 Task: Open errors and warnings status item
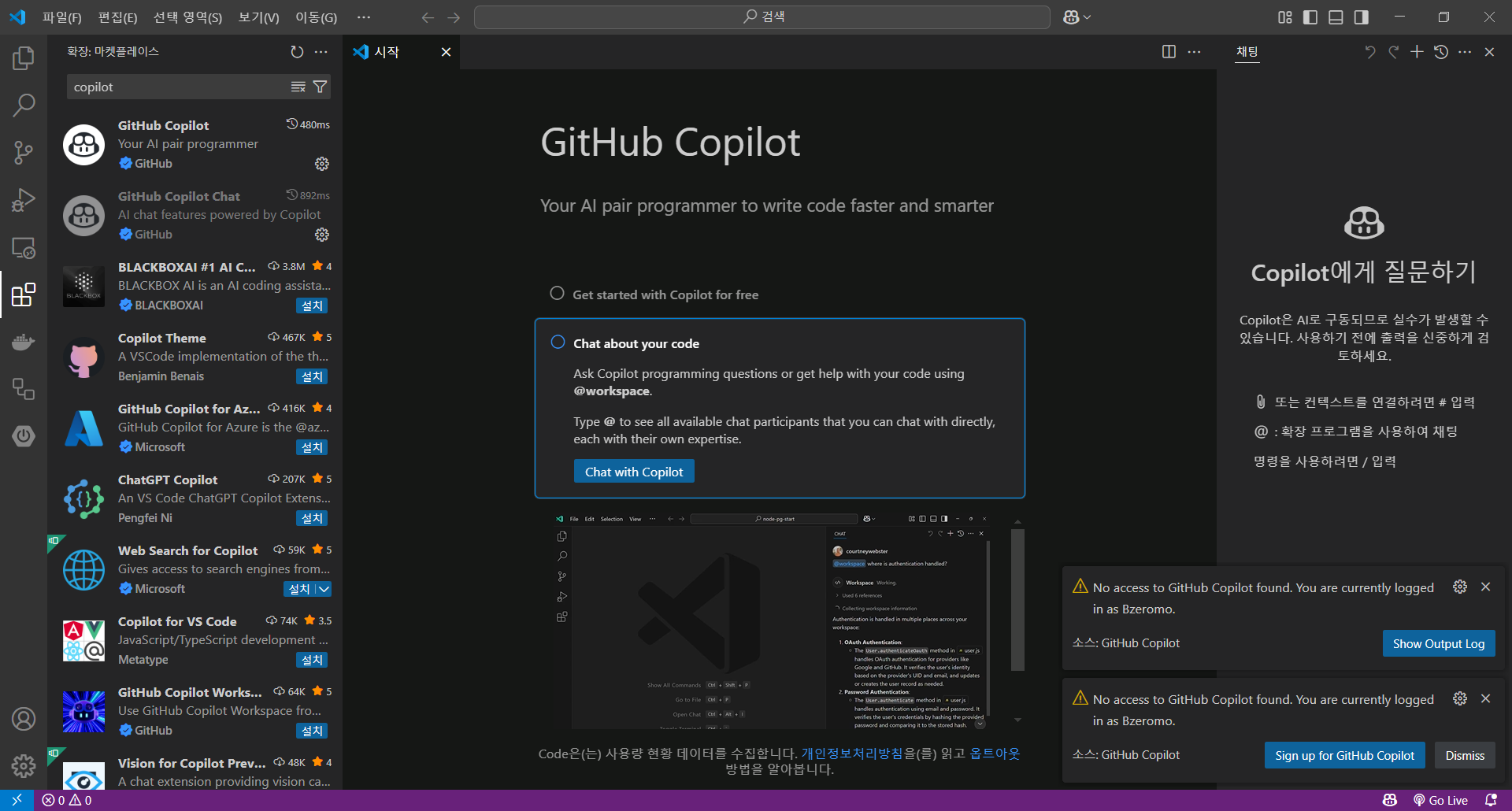pyautogui.click(x=68, y=800)
